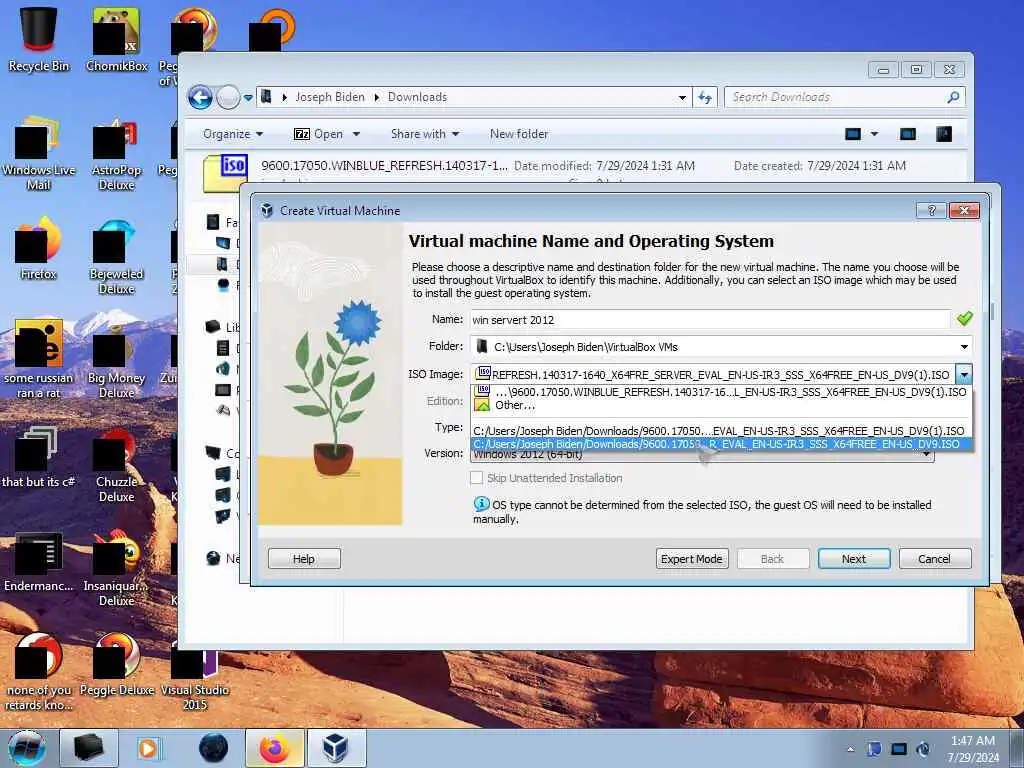Launch Firefox from the desktop
Screen dimensions: 1024x768
[x=39, y=249]
